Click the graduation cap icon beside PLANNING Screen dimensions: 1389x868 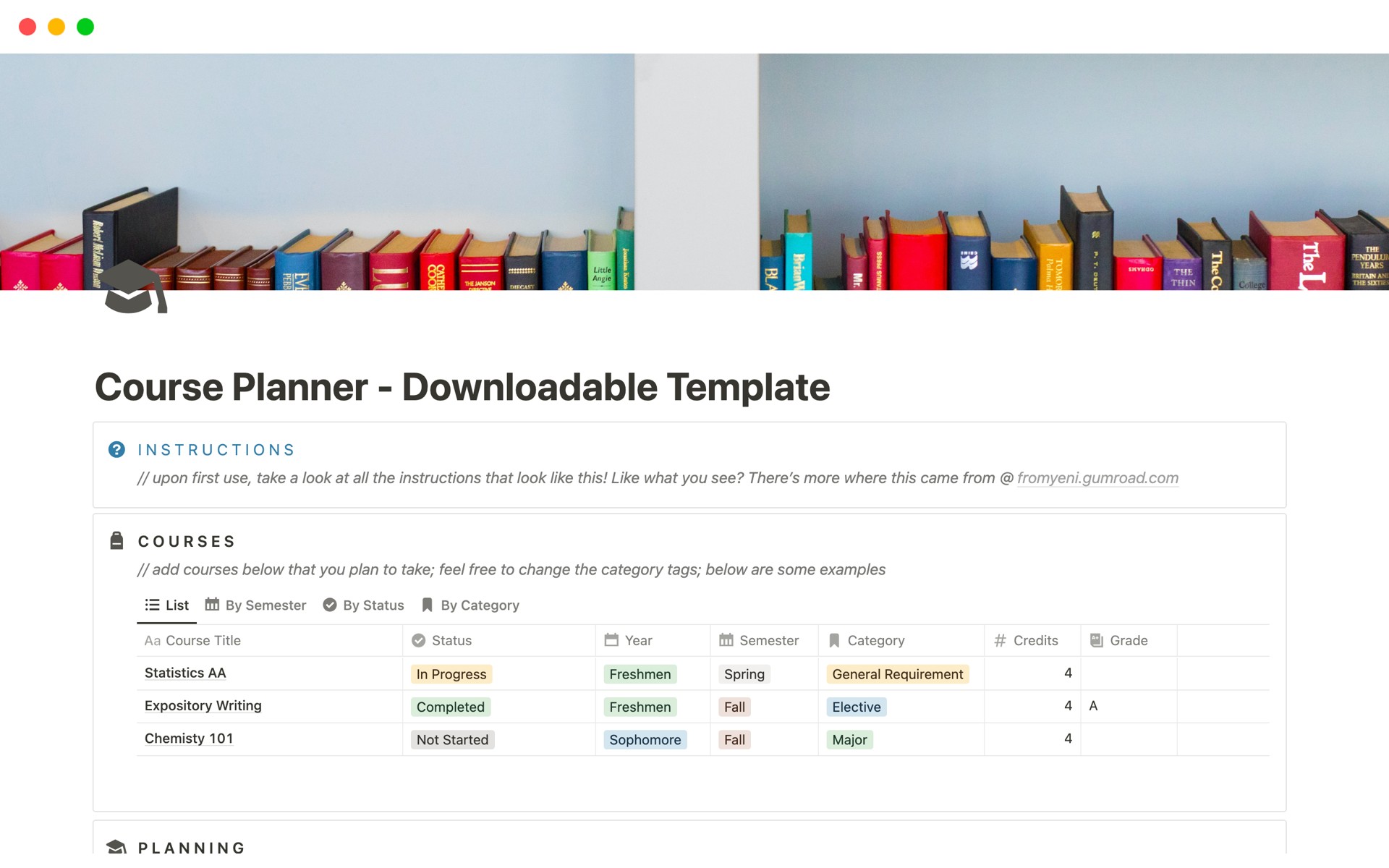[x=116, y=846]
